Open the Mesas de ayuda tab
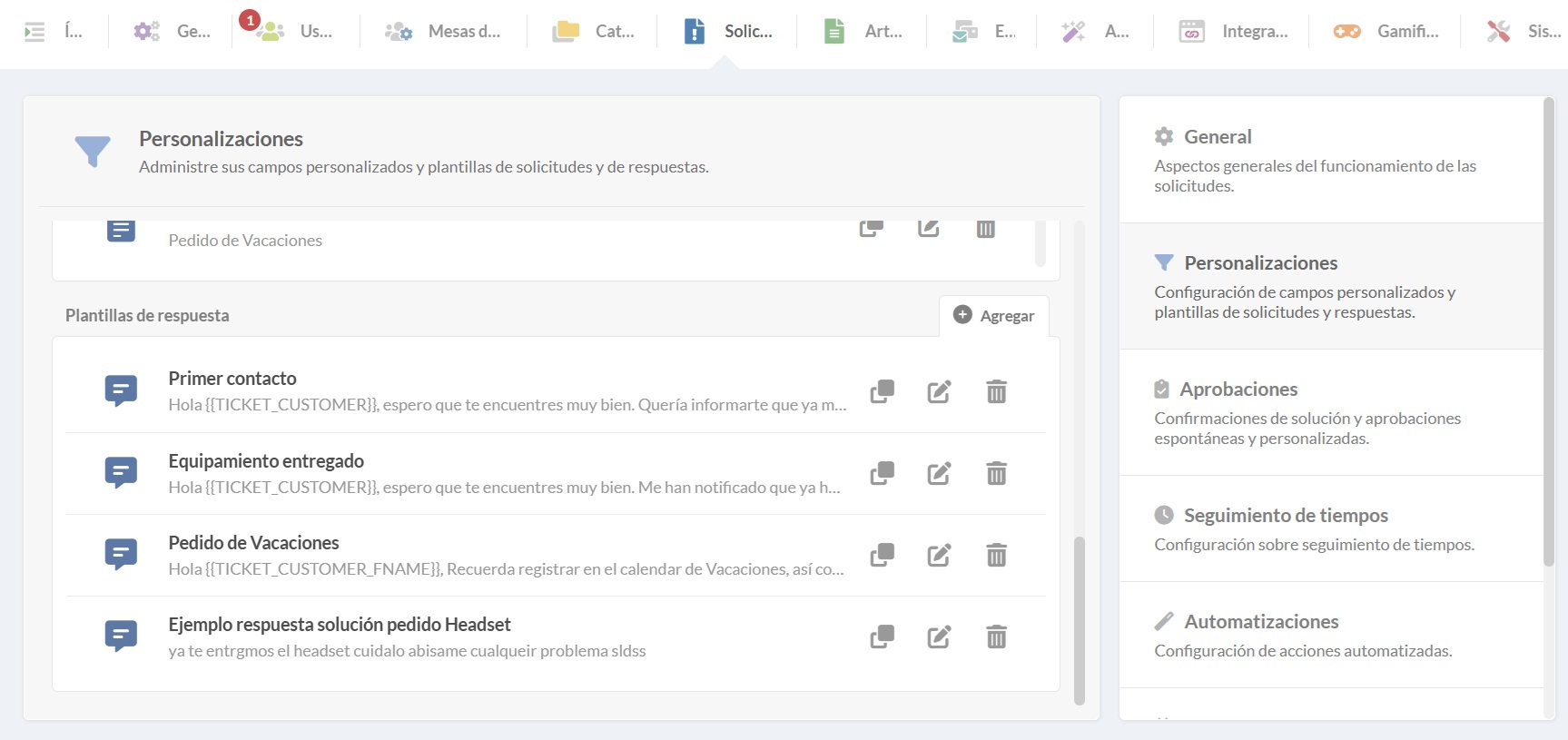Screen dimensions: 1568x740 coord(443,32)
